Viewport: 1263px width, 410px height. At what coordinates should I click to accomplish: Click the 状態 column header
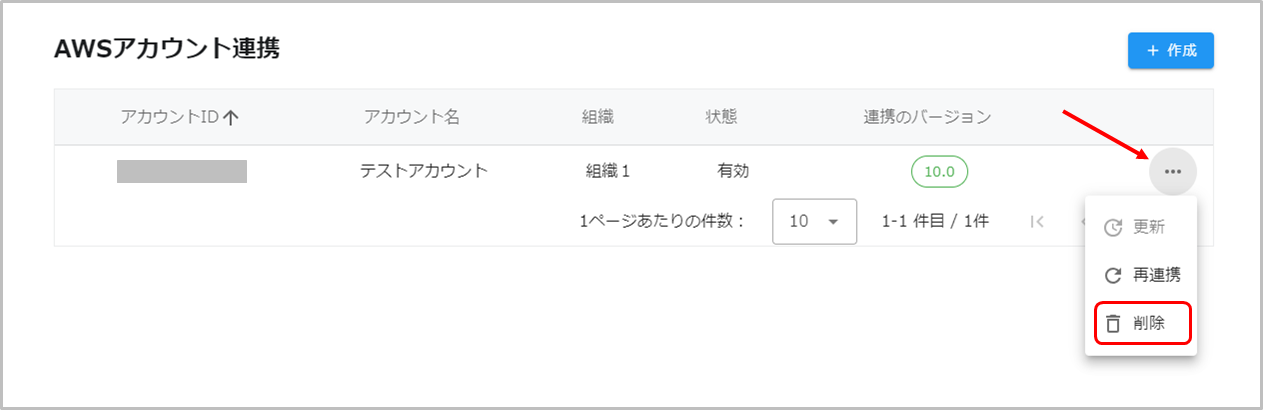coord(721,117)
